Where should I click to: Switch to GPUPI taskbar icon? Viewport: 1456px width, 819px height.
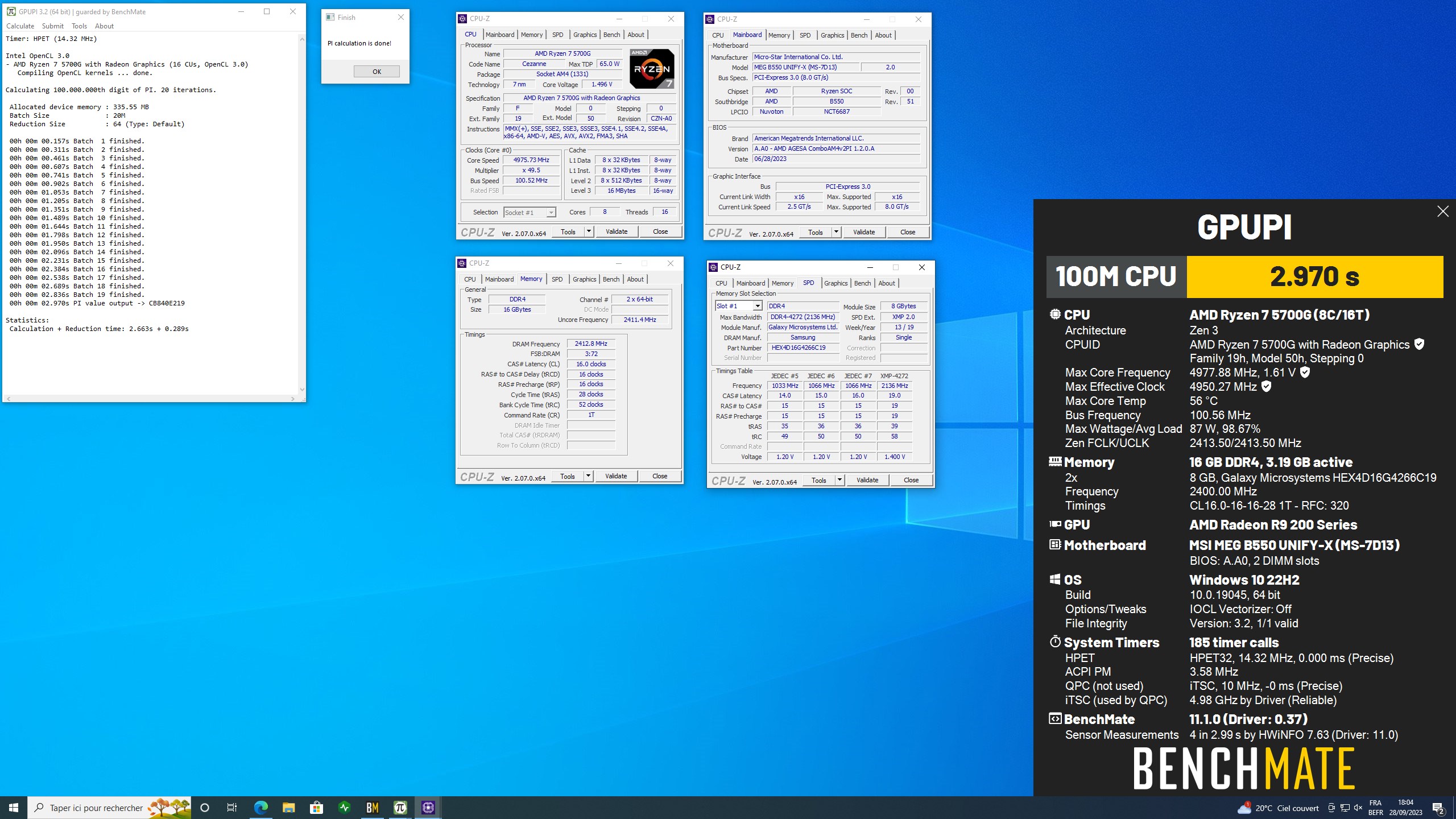point(400,808)
